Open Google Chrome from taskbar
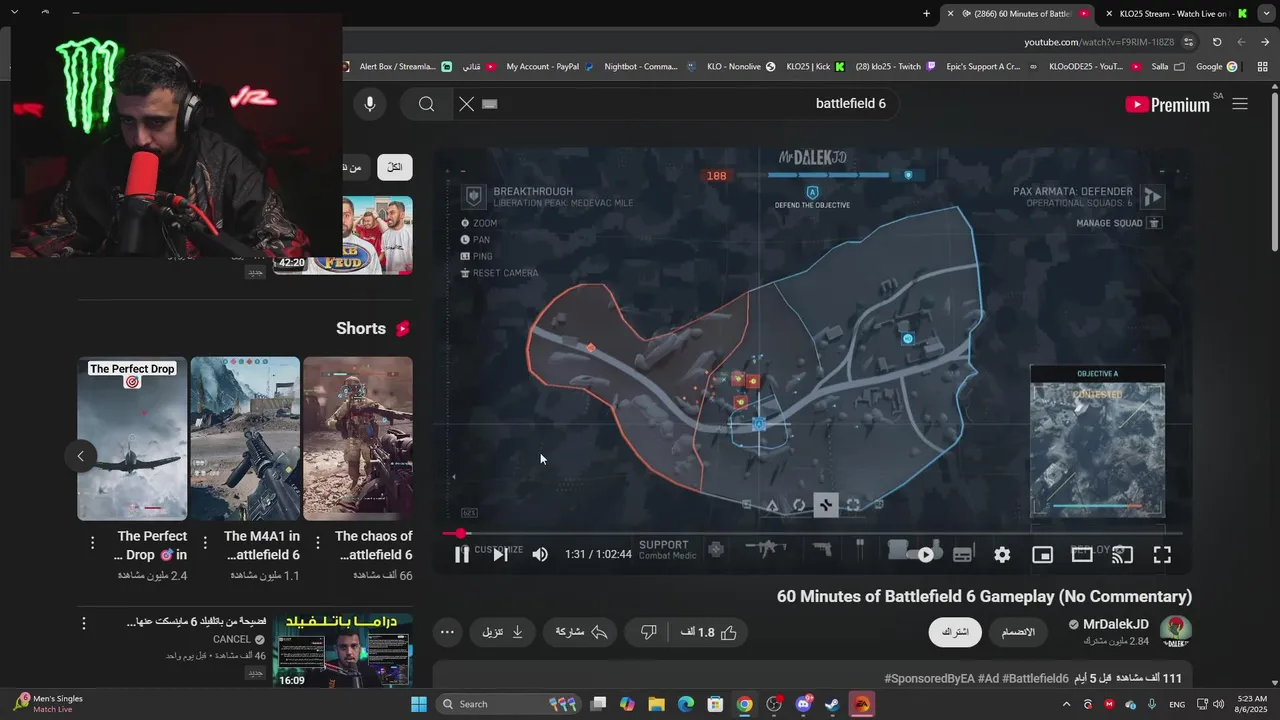Screen dimensions: 1280x720 click(x=745, y=704)
